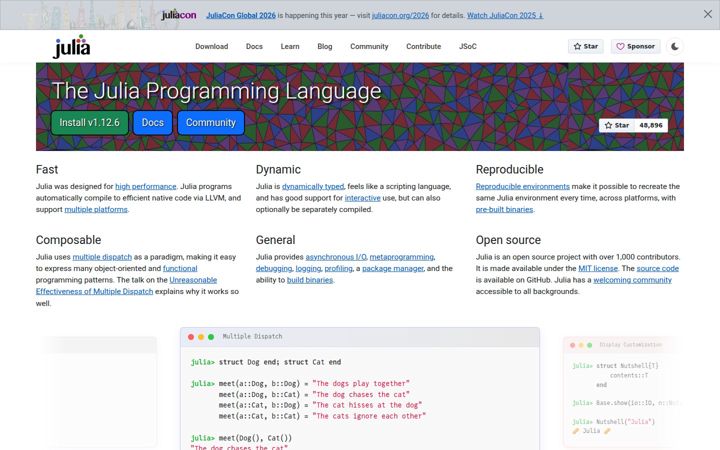Click the yellow dot in Multiple Dispatch window

point(201,337)
